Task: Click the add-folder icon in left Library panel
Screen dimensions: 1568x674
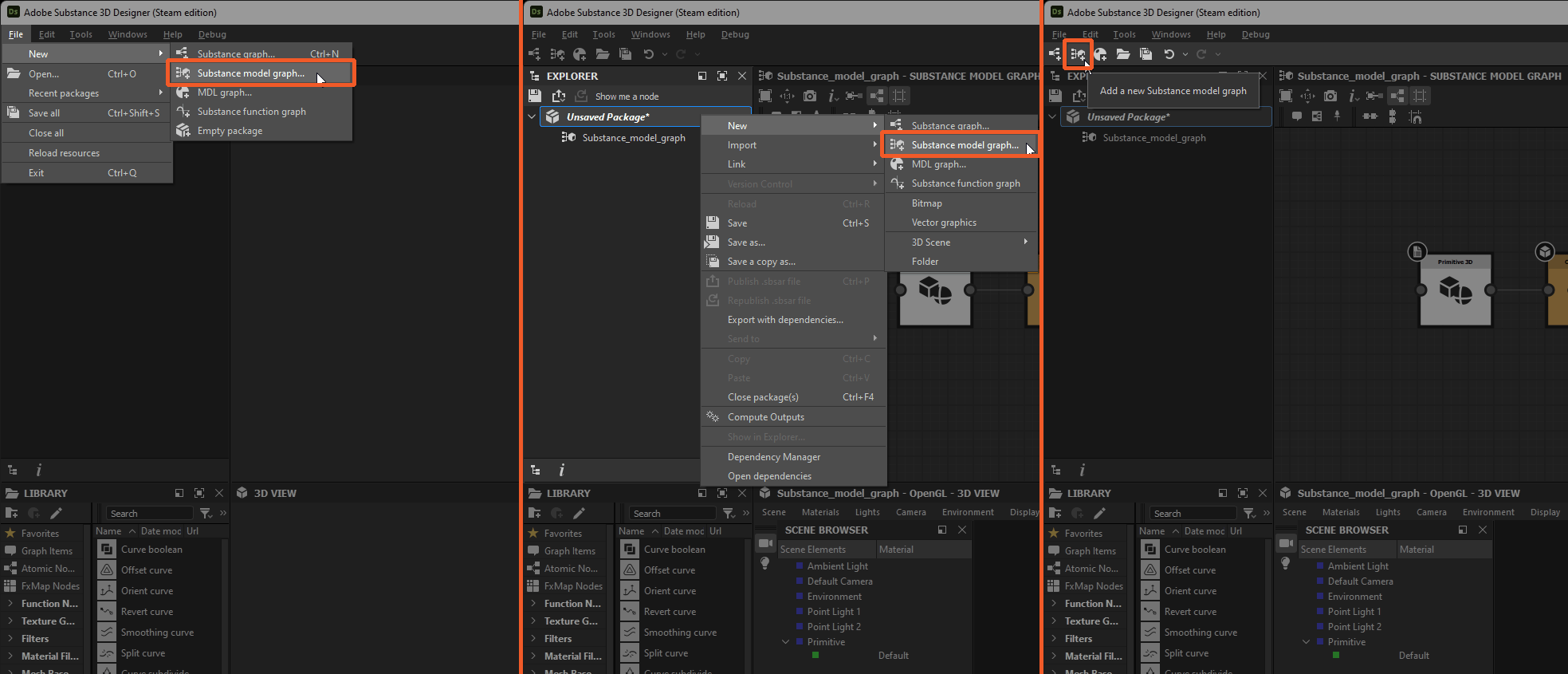Action: (11, 513)
